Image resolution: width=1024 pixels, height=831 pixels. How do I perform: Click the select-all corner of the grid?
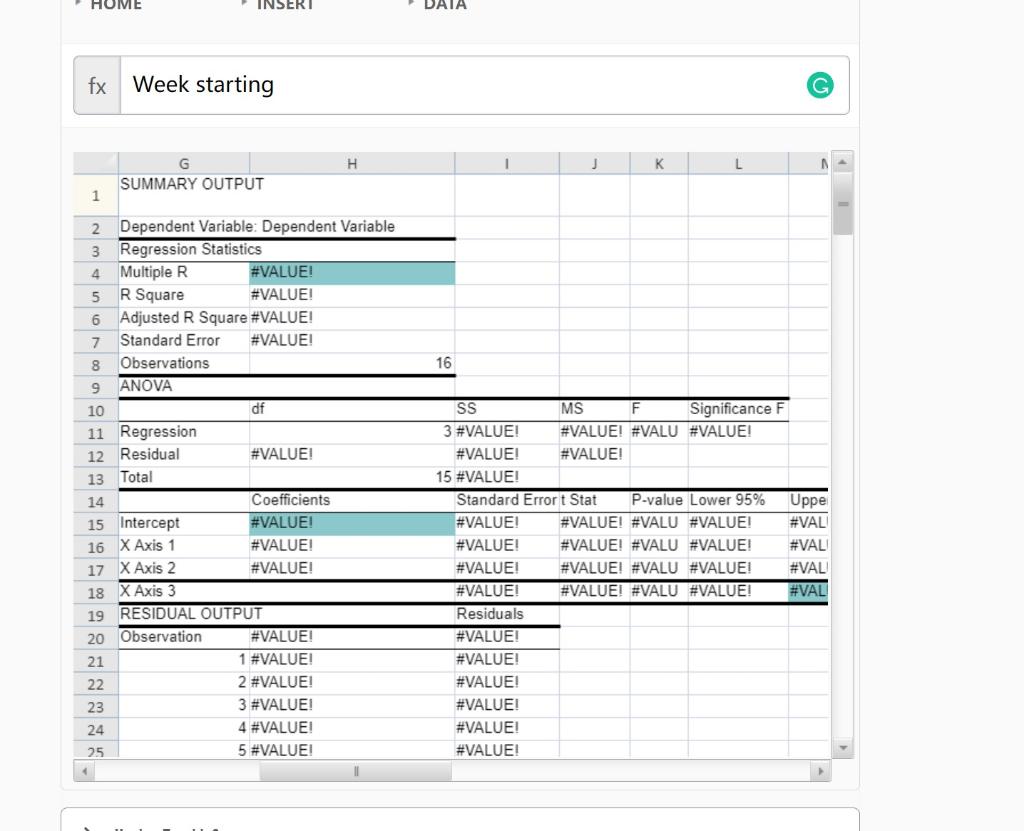click(x=96, y=163)
